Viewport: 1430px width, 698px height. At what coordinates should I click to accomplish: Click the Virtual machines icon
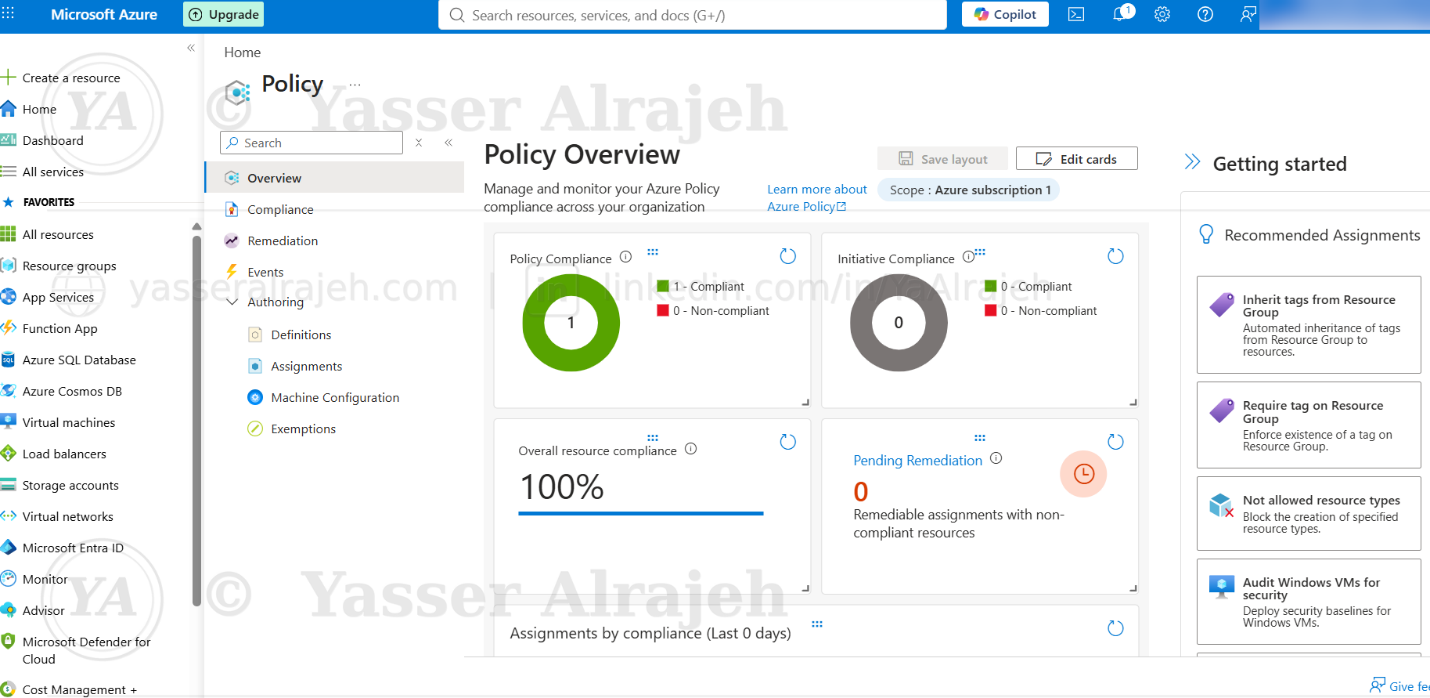(8, 422)
